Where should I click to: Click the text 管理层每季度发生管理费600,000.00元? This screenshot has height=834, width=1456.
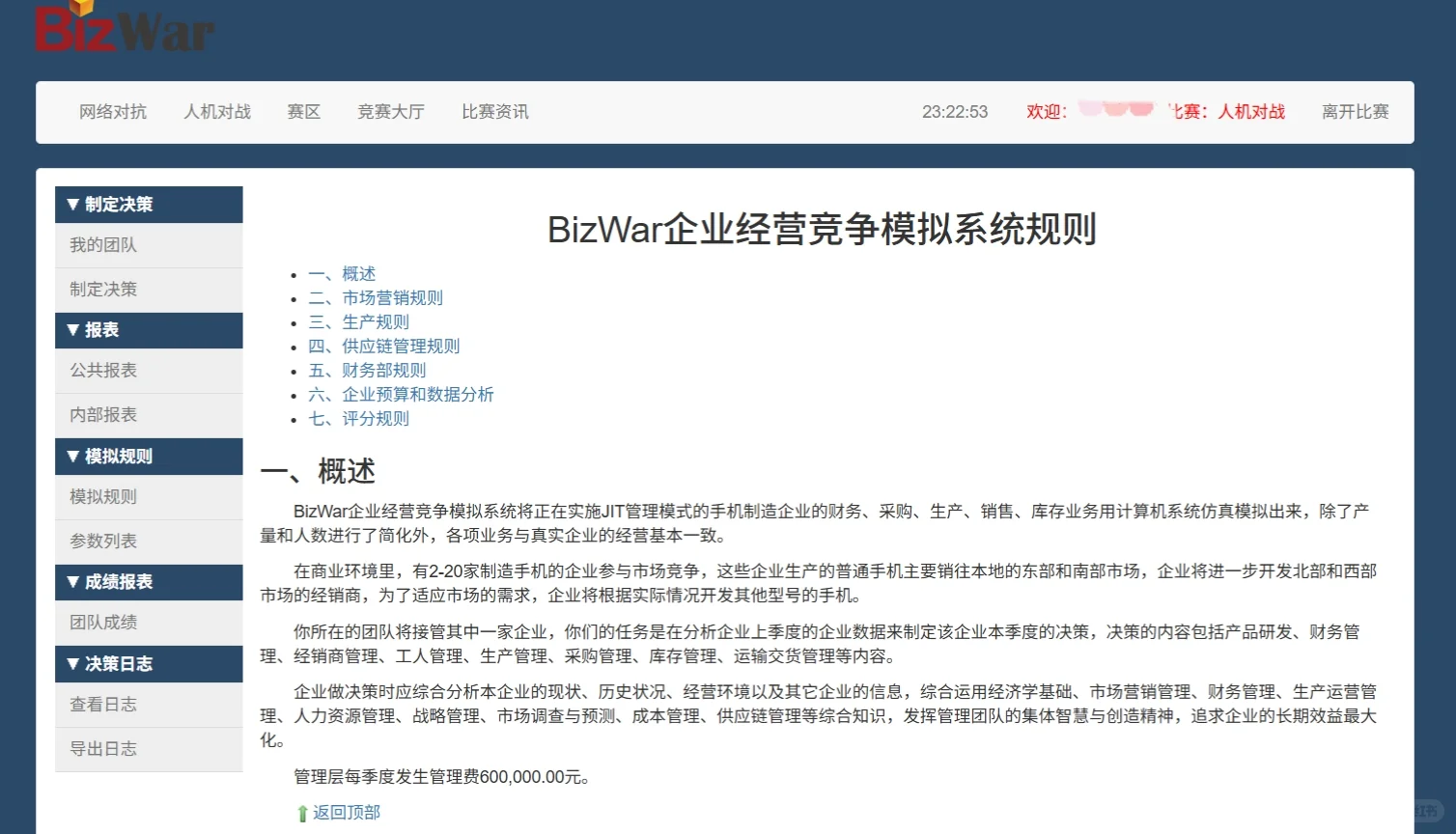point(441,777)
